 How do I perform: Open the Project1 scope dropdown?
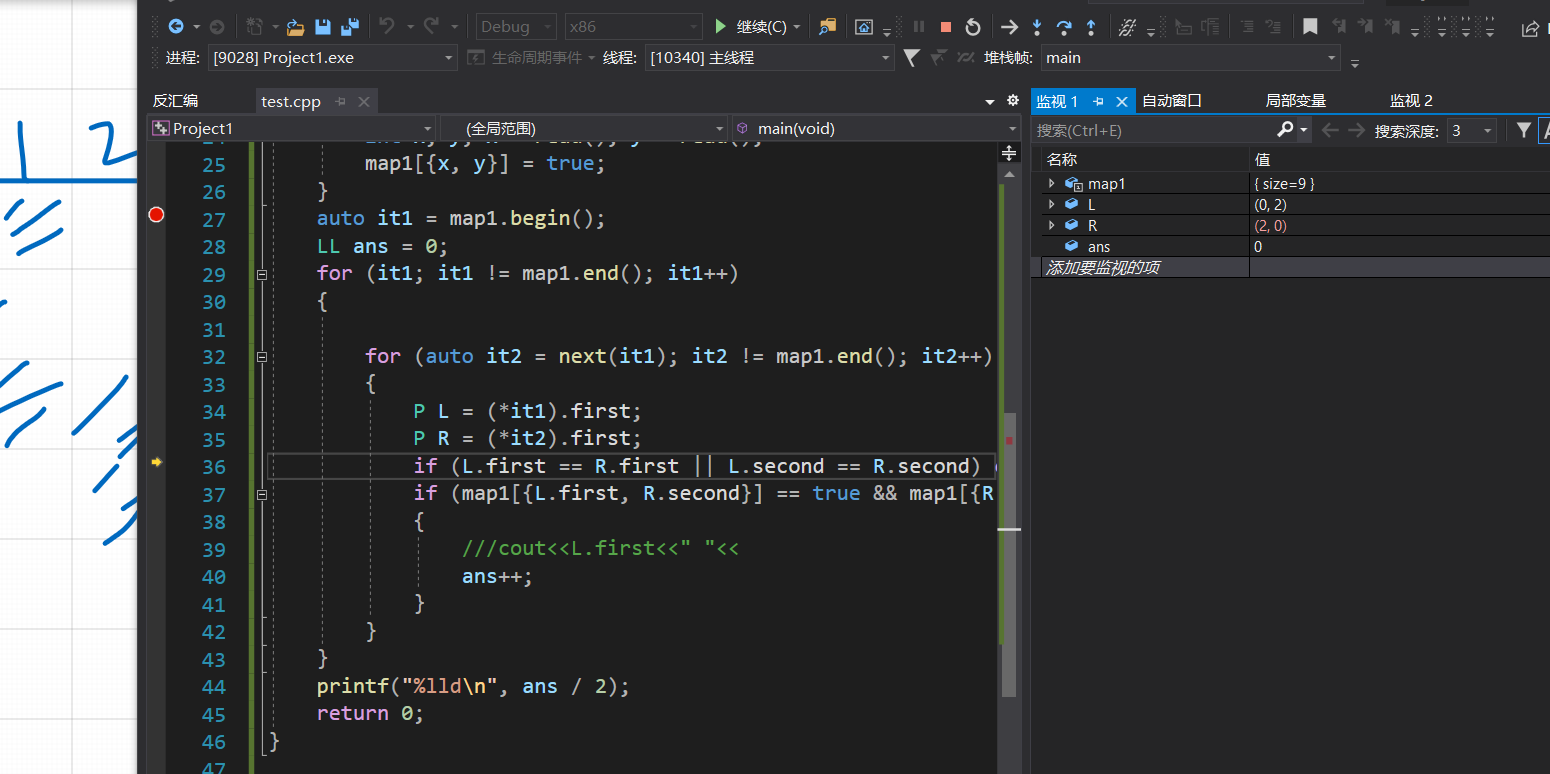(292, 128)
